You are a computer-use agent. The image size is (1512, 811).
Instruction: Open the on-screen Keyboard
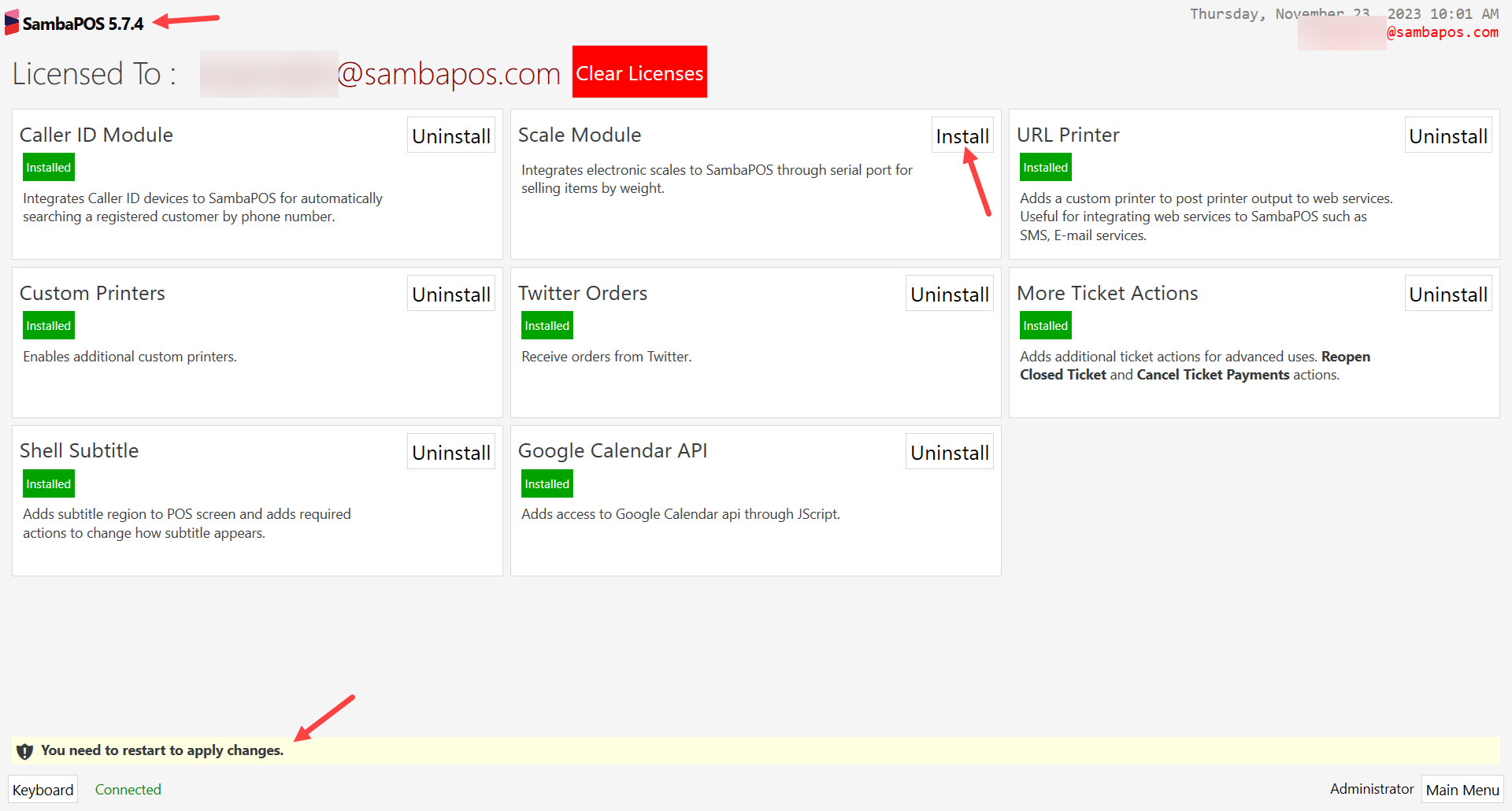(x=43, y=789)
